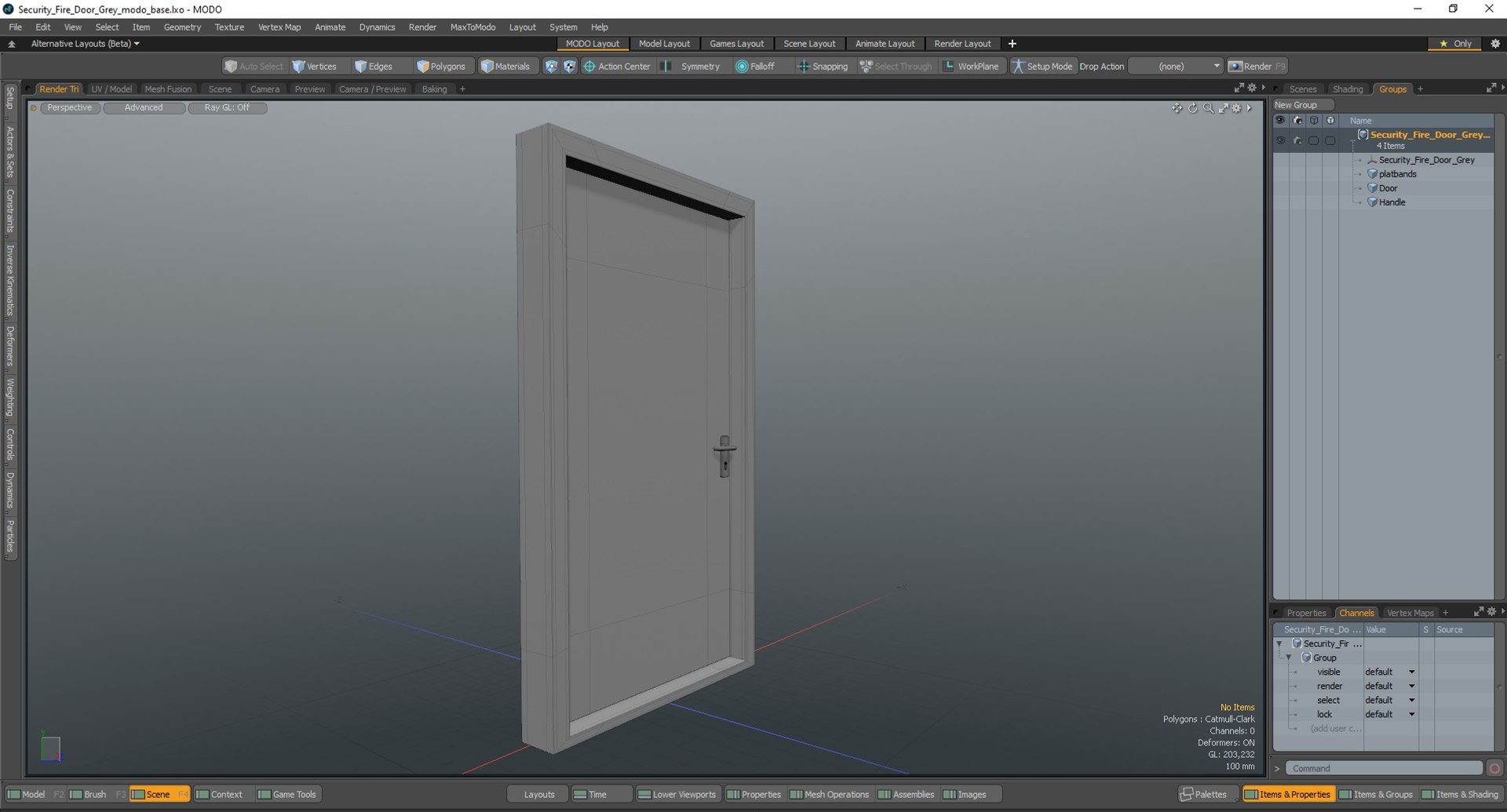Open layout preferences gear at top right
This screenshot has height=812, width=1507.
pyautogui.click(x=1495, y=44)
